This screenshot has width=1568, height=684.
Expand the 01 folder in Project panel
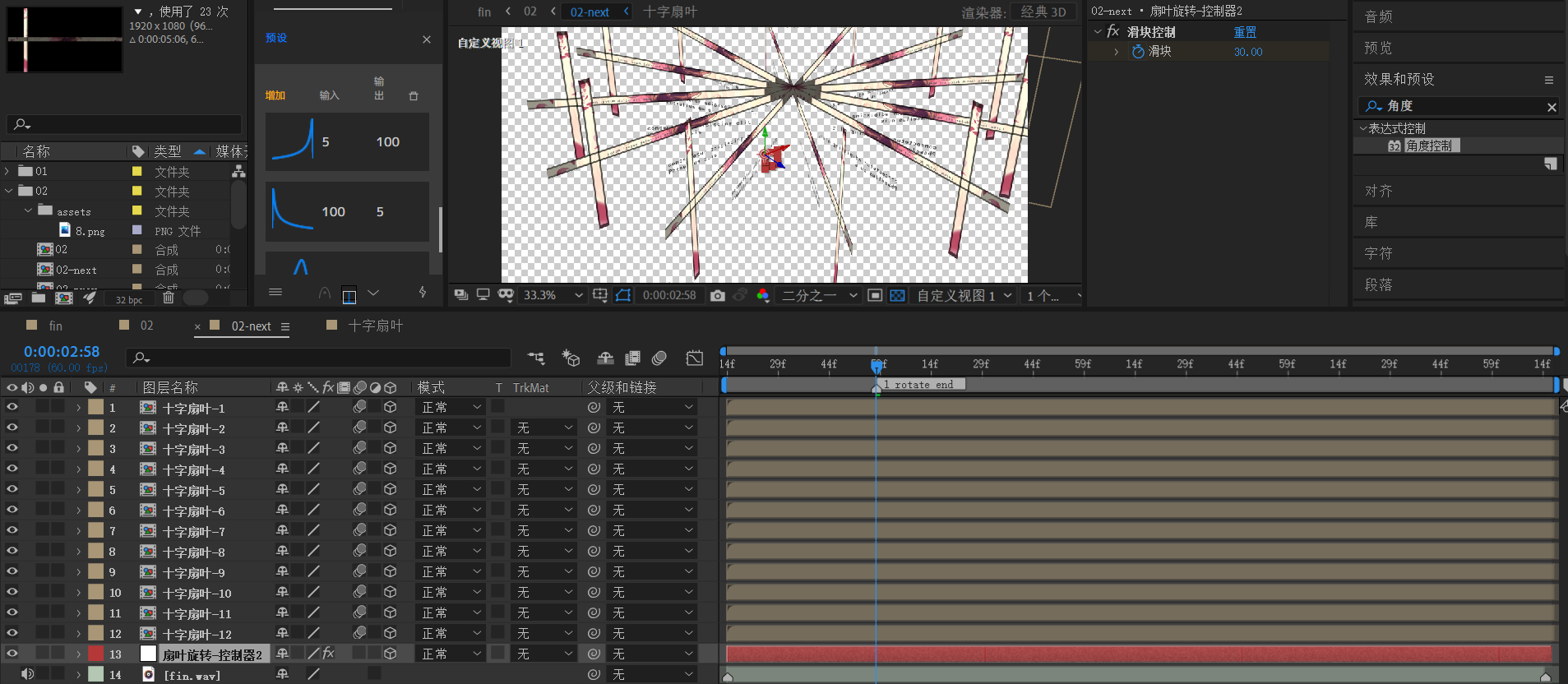(7, 171)
